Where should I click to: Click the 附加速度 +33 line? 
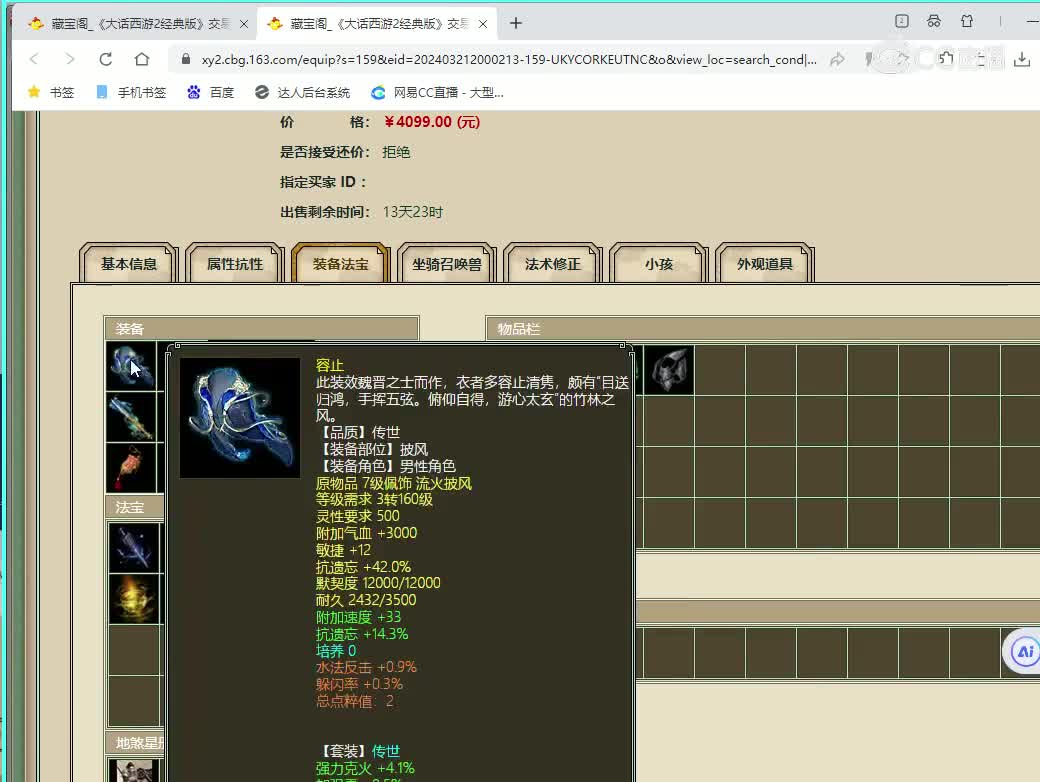pos(358,617)
